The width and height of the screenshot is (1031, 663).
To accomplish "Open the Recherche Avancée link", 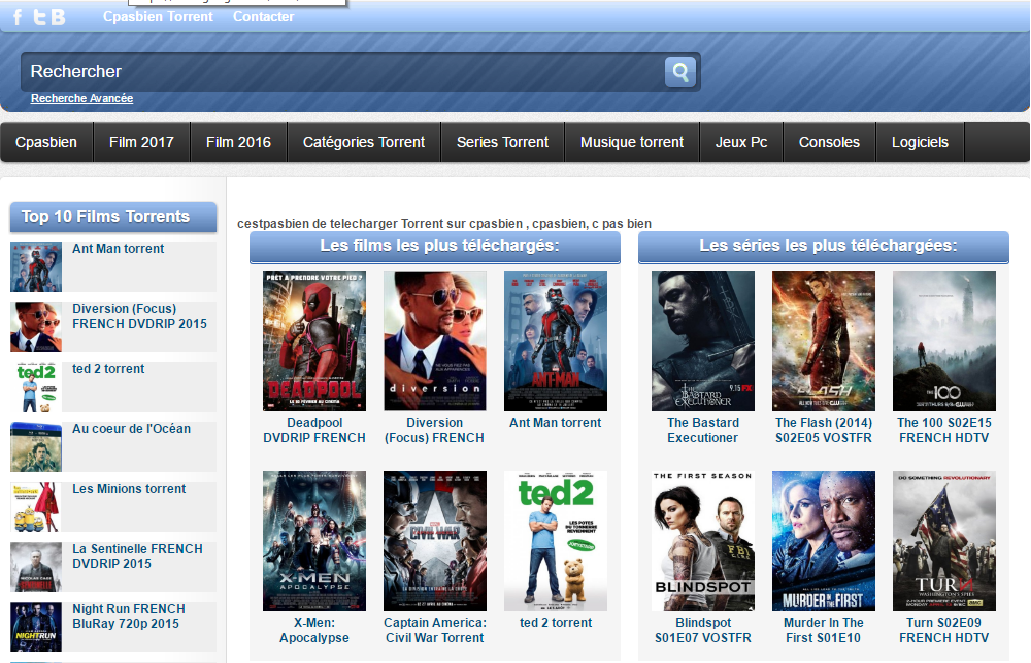I will pyautogui.click(x=82, y=98).
